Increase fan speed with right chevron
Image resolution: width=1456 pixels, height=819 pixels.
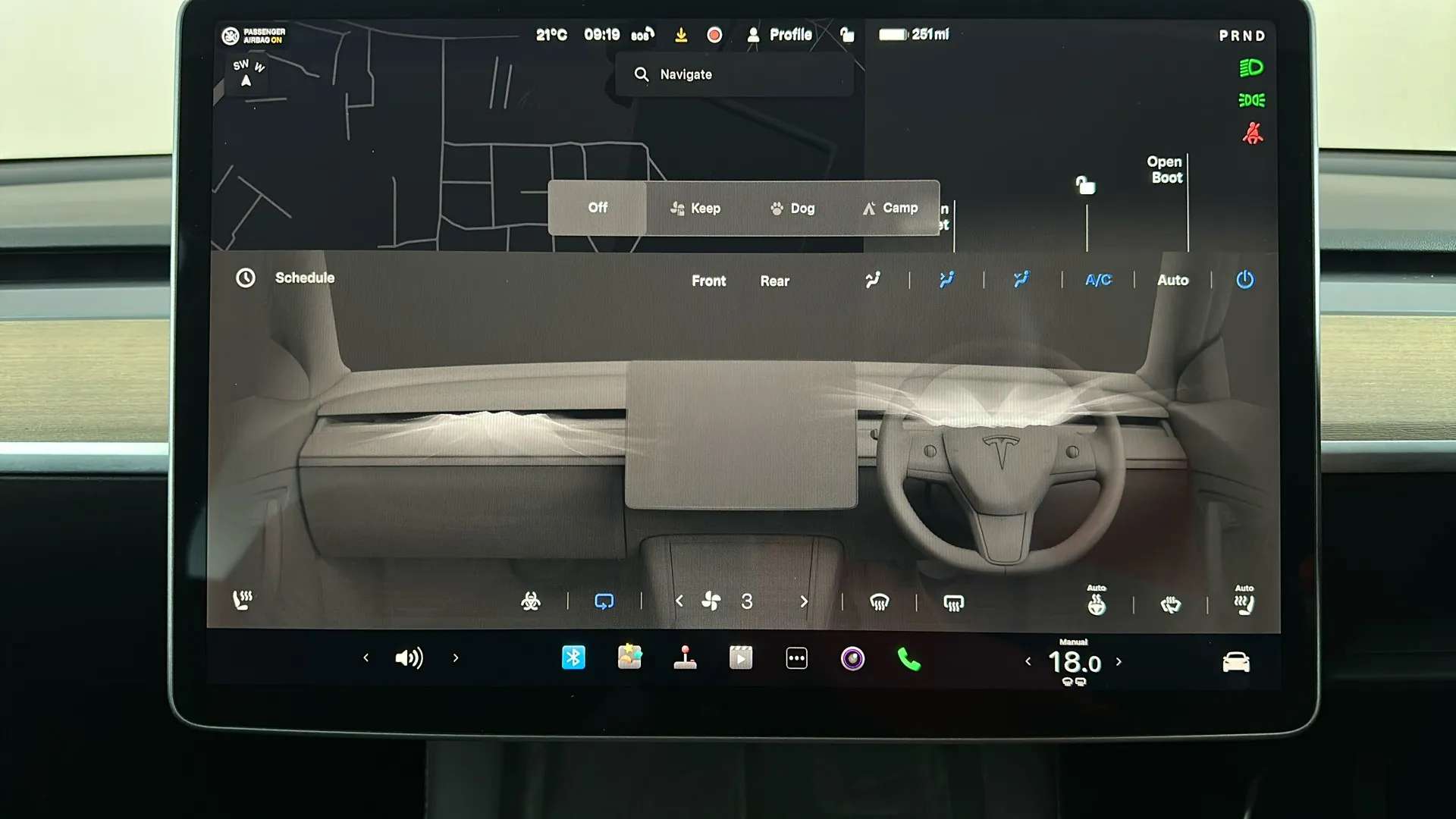[804, 601]
